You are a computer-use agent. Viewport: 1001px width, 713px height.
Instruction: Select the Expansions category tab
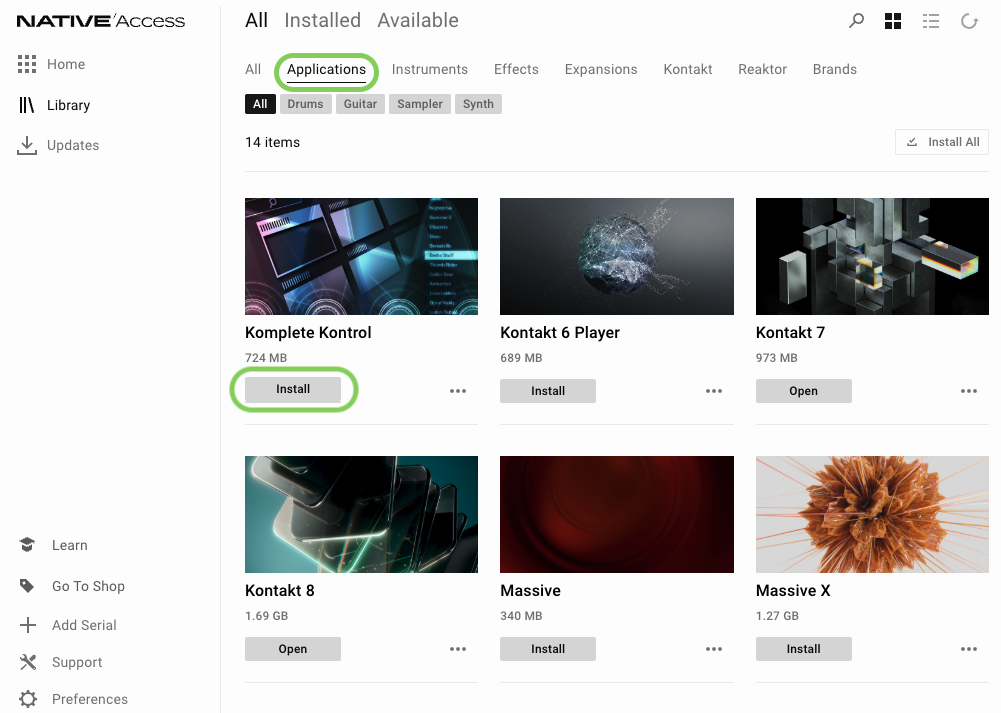pyautogui.click(x=601, y=69)
